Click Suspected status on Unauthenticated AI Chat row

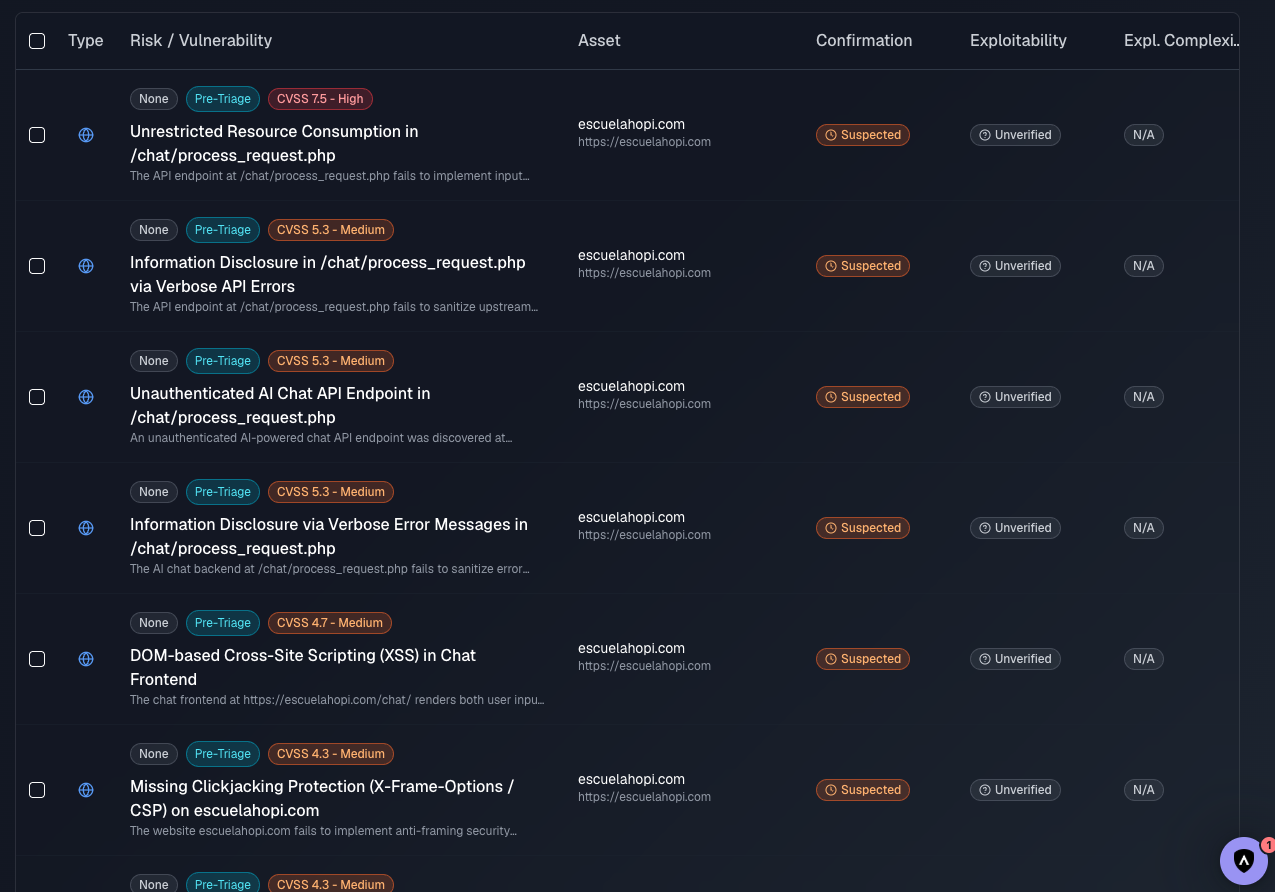[x=863, y=397]
